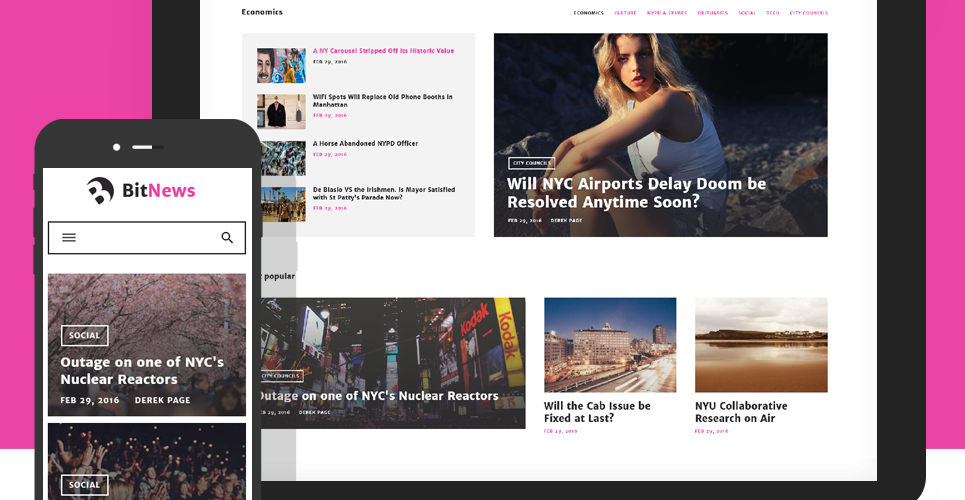Open the Culture menu item
This screenshot has height=500, width=965.
pos(625,13)
